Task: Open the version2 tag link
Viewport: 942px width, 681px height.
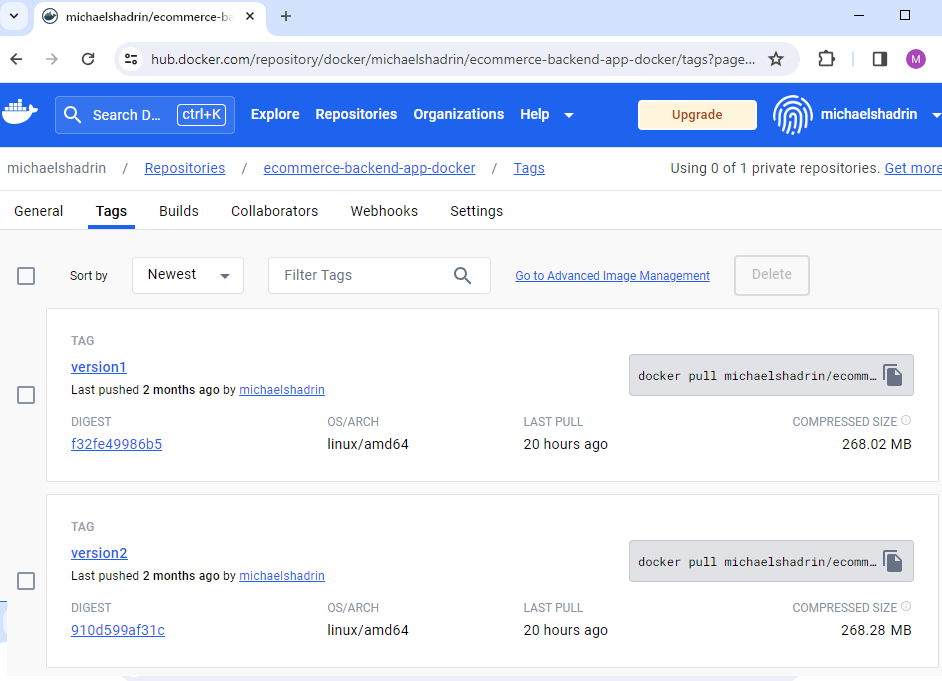Action: pyautogui.click(x=99, y=553)
